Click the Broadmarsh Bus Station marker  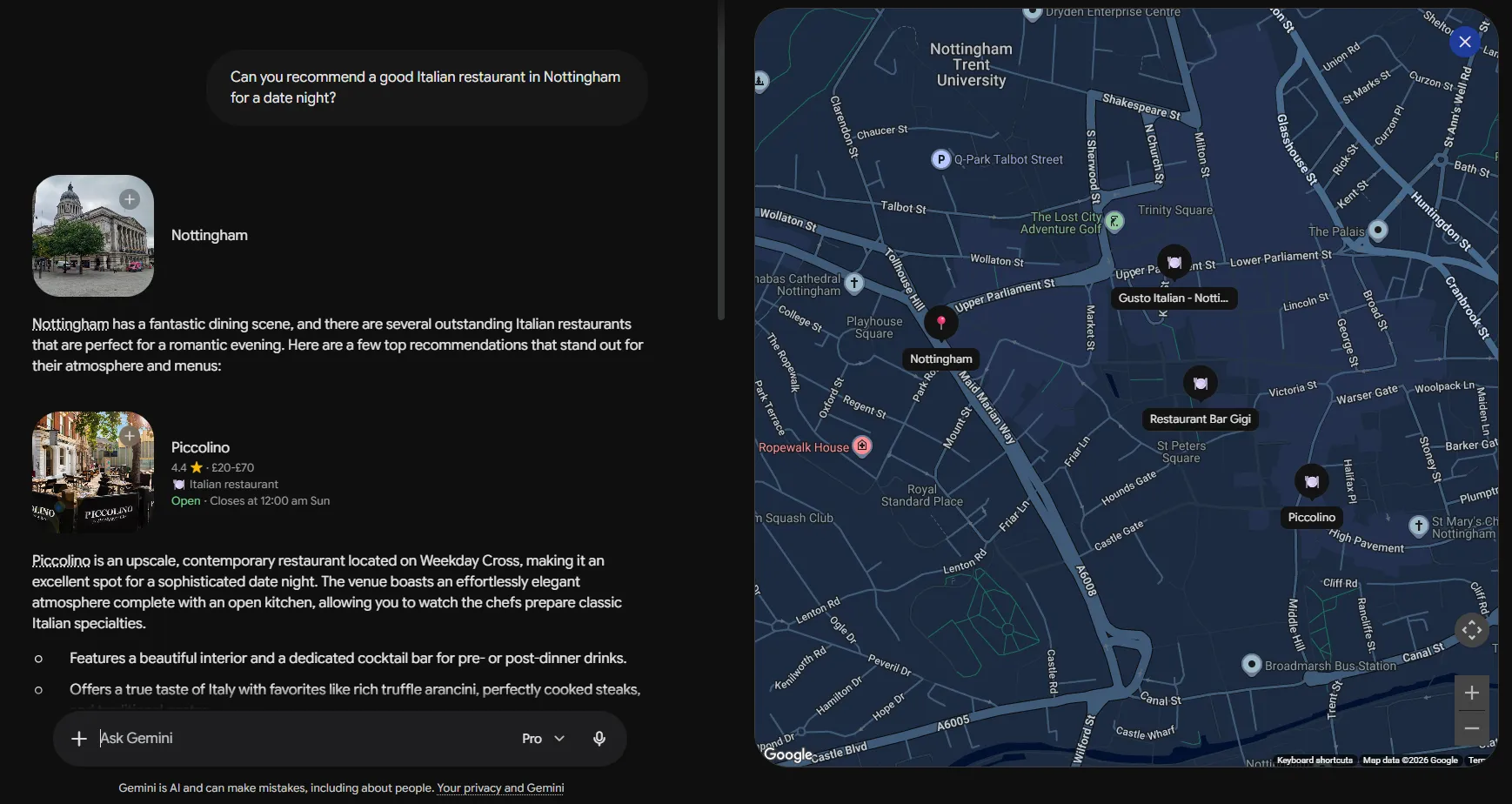click(1251, 665)
